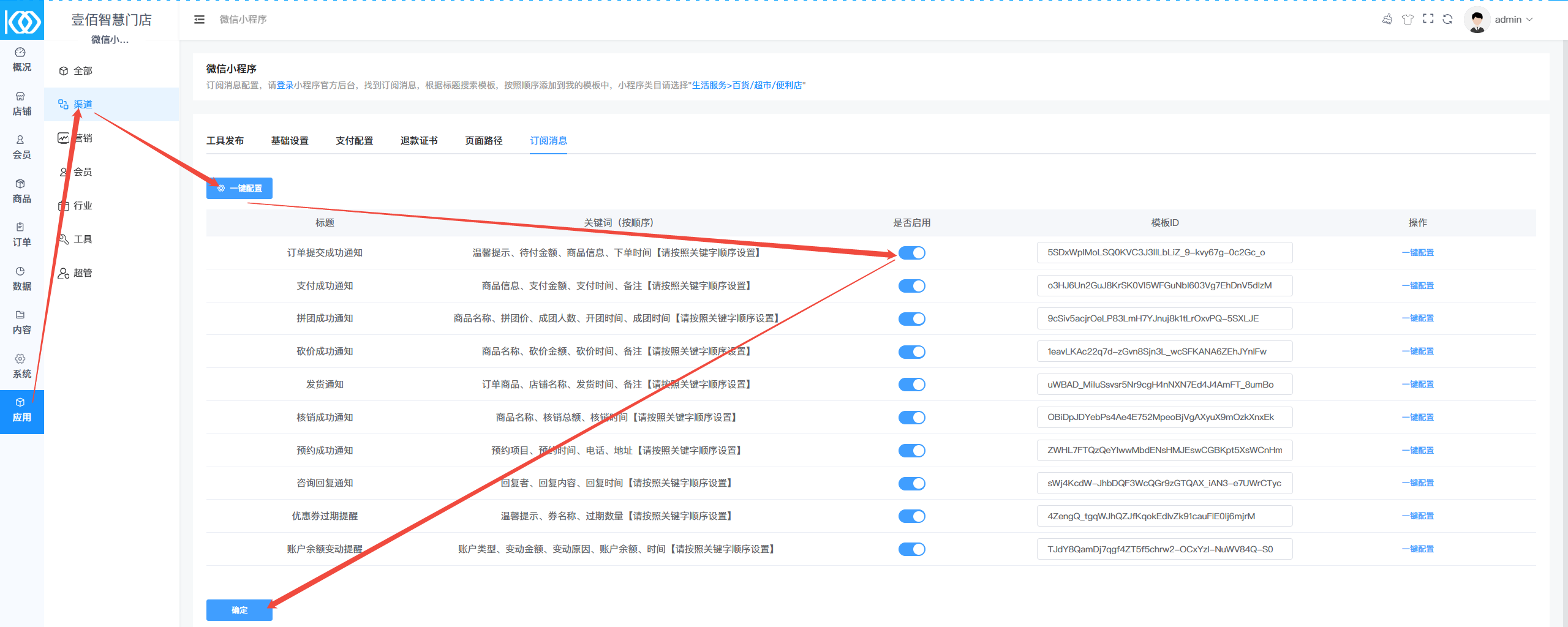Expand the admin user dropdown
1568x627 pixels.
[1513, 20]
